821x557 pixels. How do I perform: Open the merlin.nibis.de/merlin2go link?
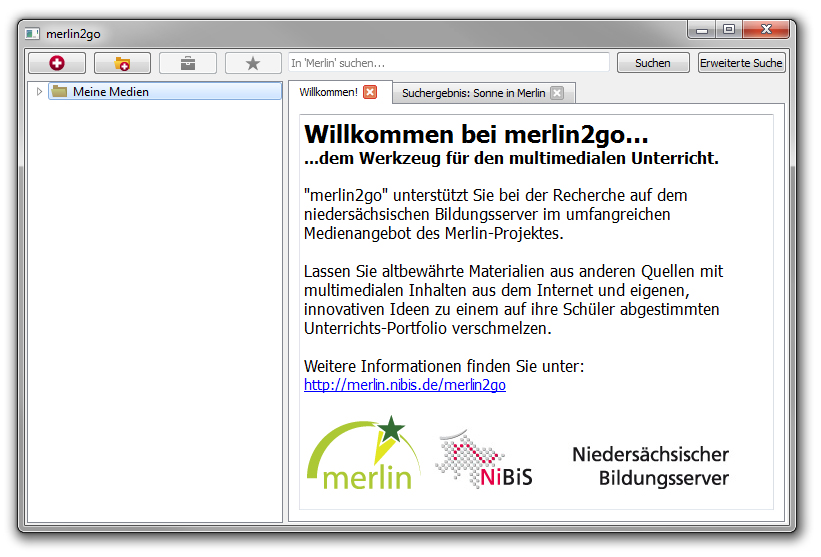click(x=405, y=385)
